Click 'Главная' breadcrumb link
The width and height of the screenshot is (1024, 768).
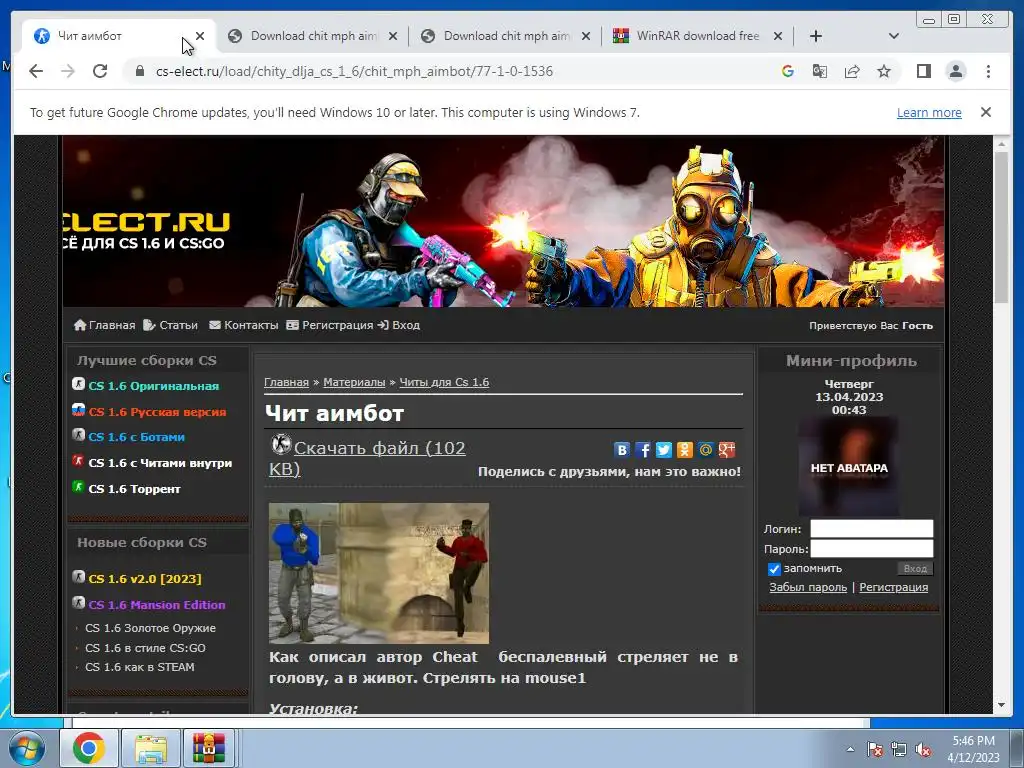tap(286, 382)
